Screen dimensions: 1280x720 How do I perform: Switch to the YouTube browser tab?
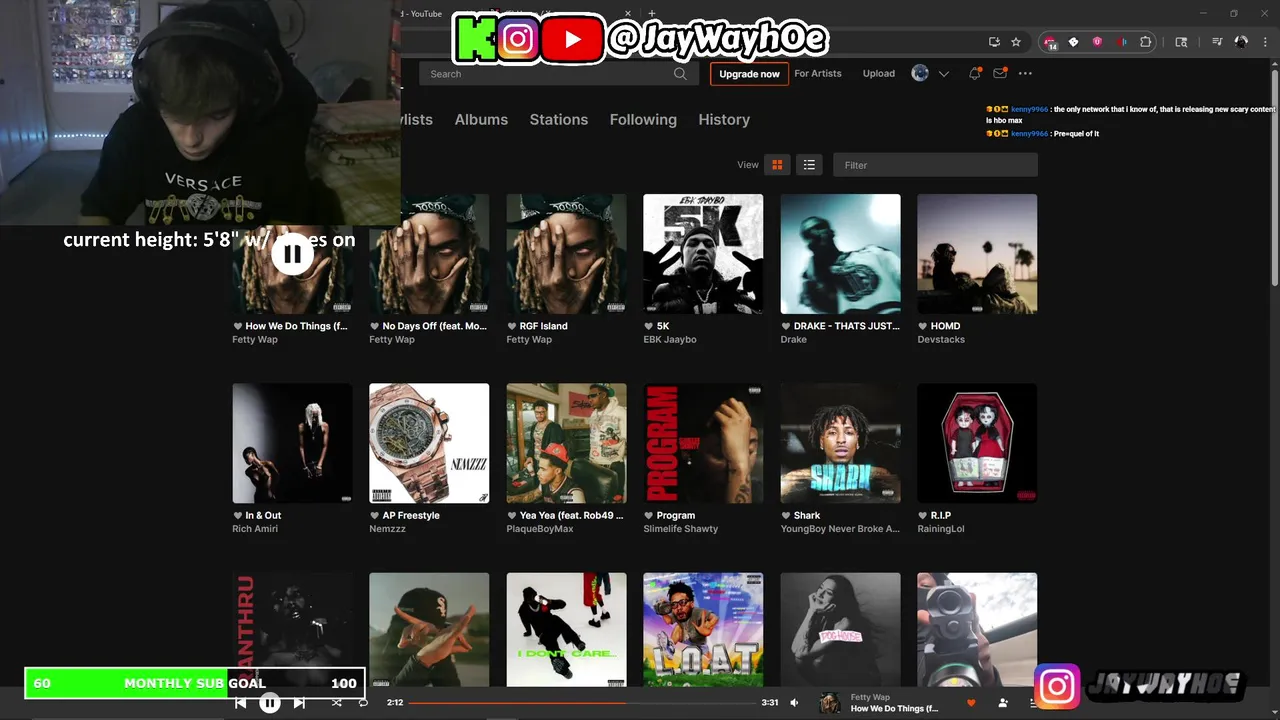click(422, 14)
